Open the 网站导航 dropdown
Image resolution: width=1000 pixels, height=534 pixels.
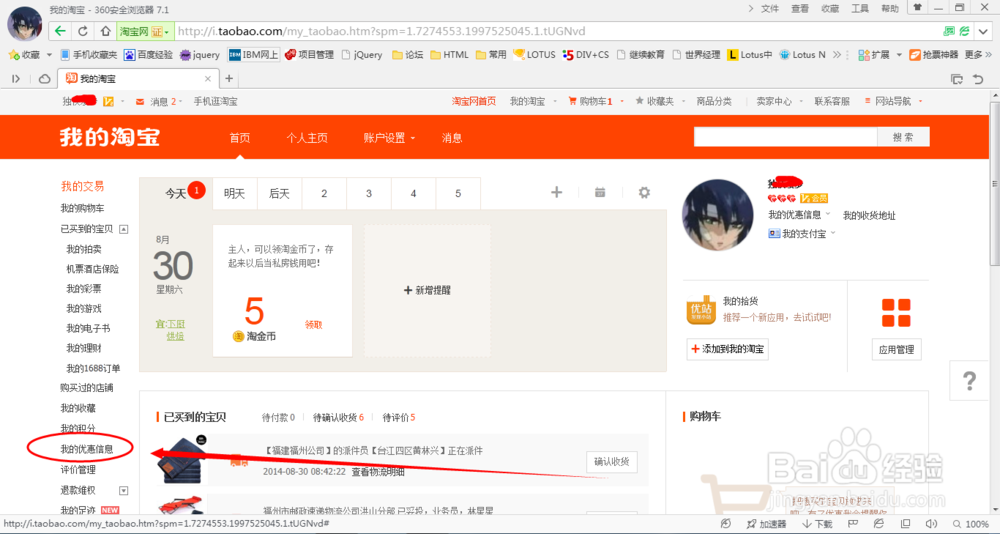click(893, 101)
